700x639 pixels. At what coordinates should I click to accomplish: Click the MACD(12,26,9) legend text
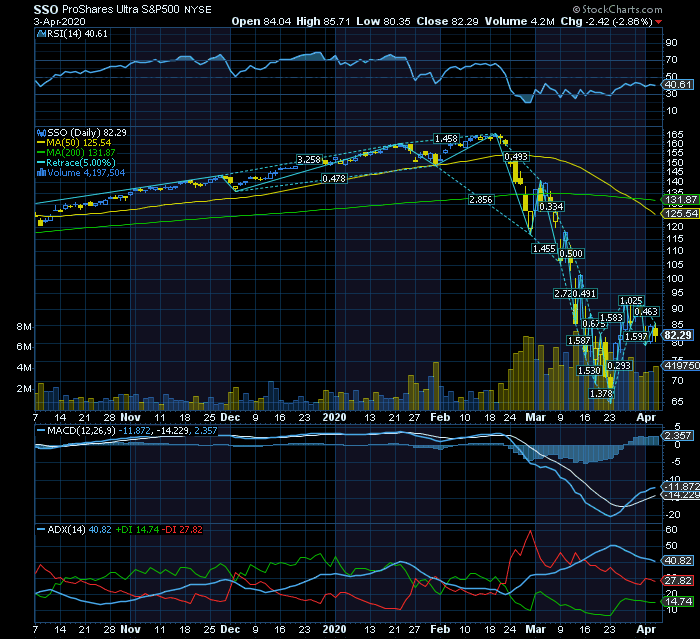tap(81, 431)
